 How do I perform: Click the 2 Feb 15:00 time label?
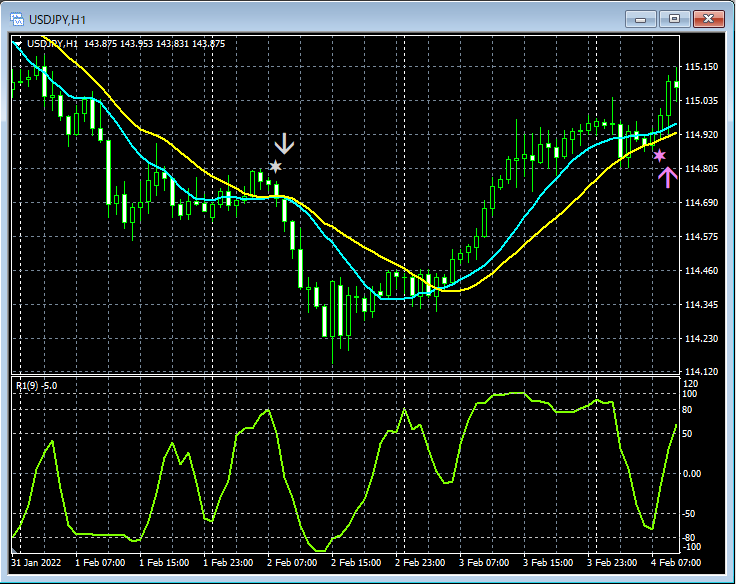coord(356,563)
